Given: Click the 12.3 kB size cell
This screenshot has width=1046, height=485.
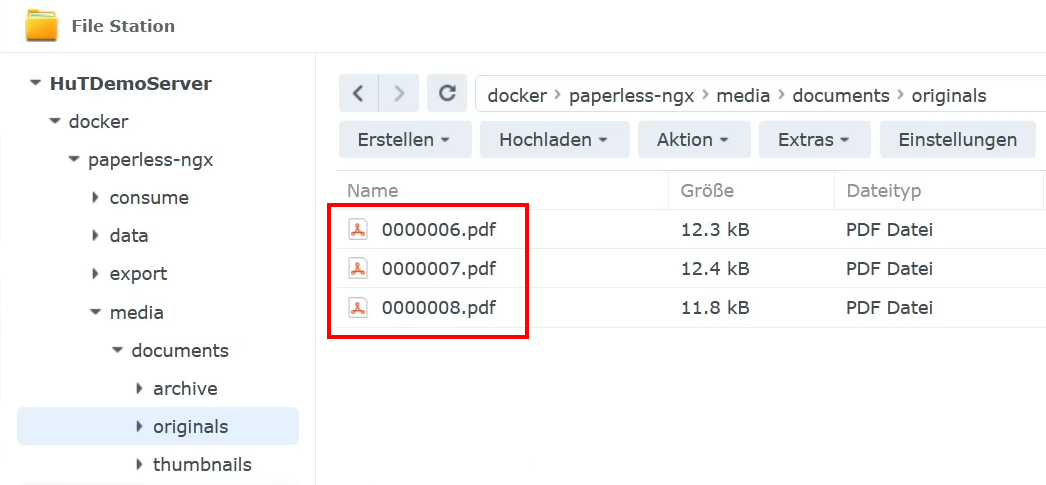Looking at the screenshot, I should (x=715, y=230).
